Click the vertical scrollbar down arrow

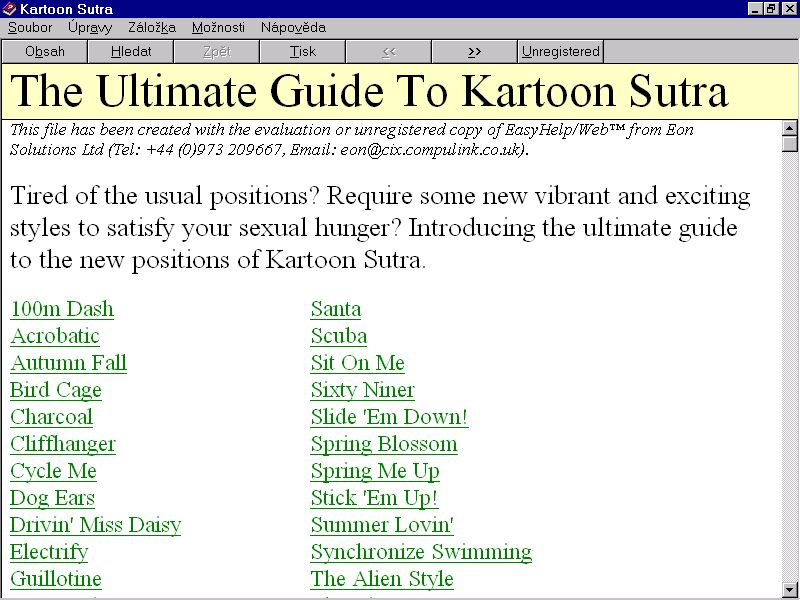790,590
